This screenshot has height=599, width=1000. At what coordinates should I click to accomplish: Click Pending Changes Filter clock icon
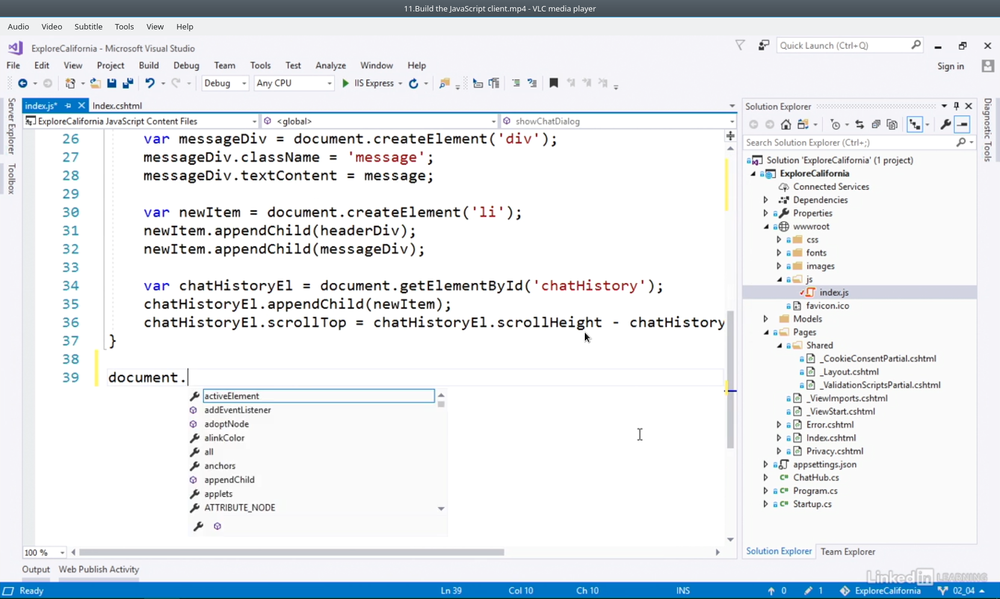click(x=835, y=124)
